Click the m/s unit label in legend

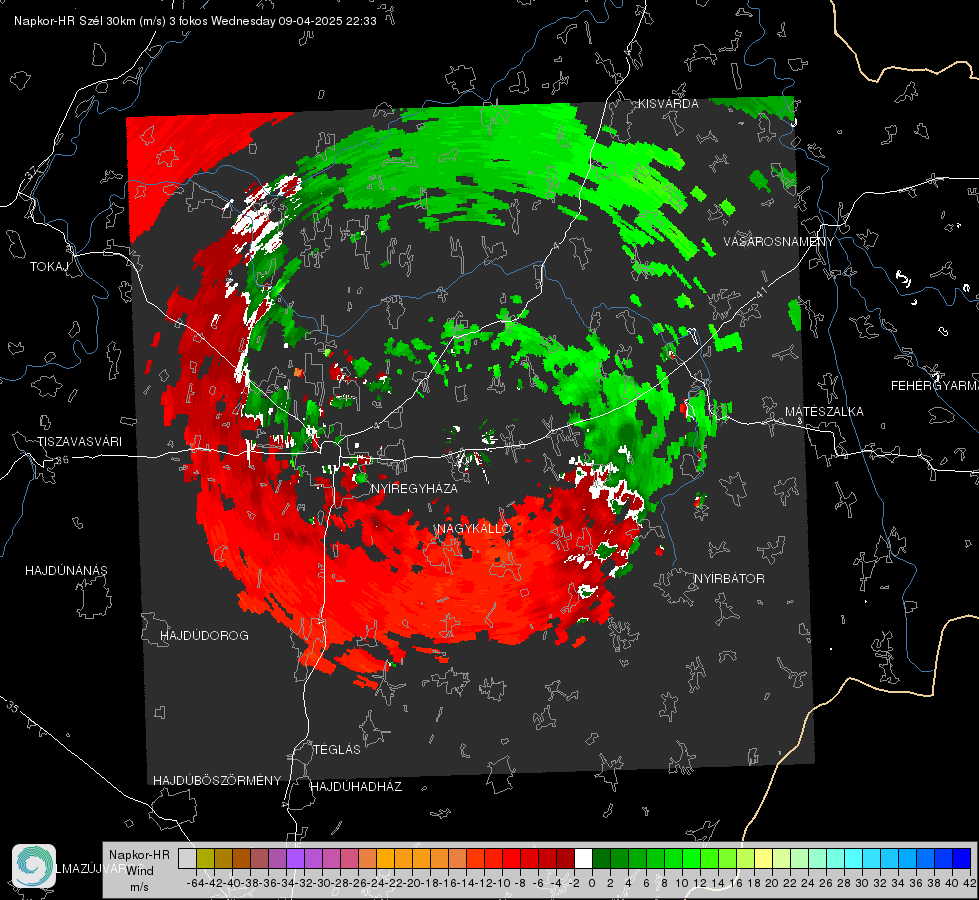point(139,887)
